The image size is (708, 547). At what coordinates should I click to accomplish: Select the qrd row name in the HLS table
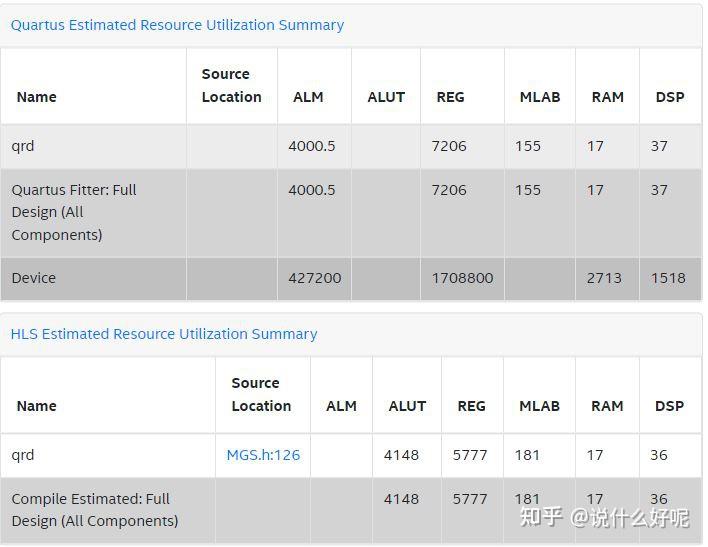(x=23, y=455)
